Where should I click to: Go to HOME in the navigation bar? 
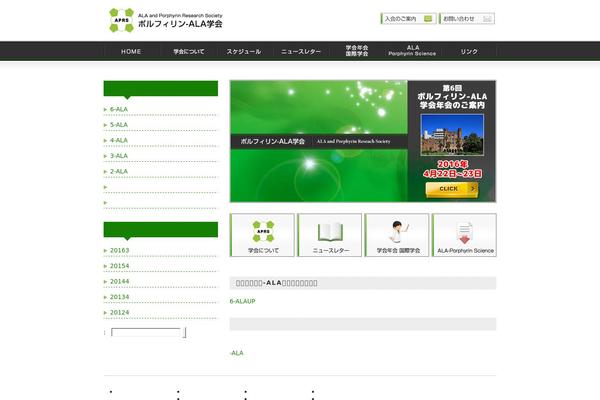click(x=131, y=51)
